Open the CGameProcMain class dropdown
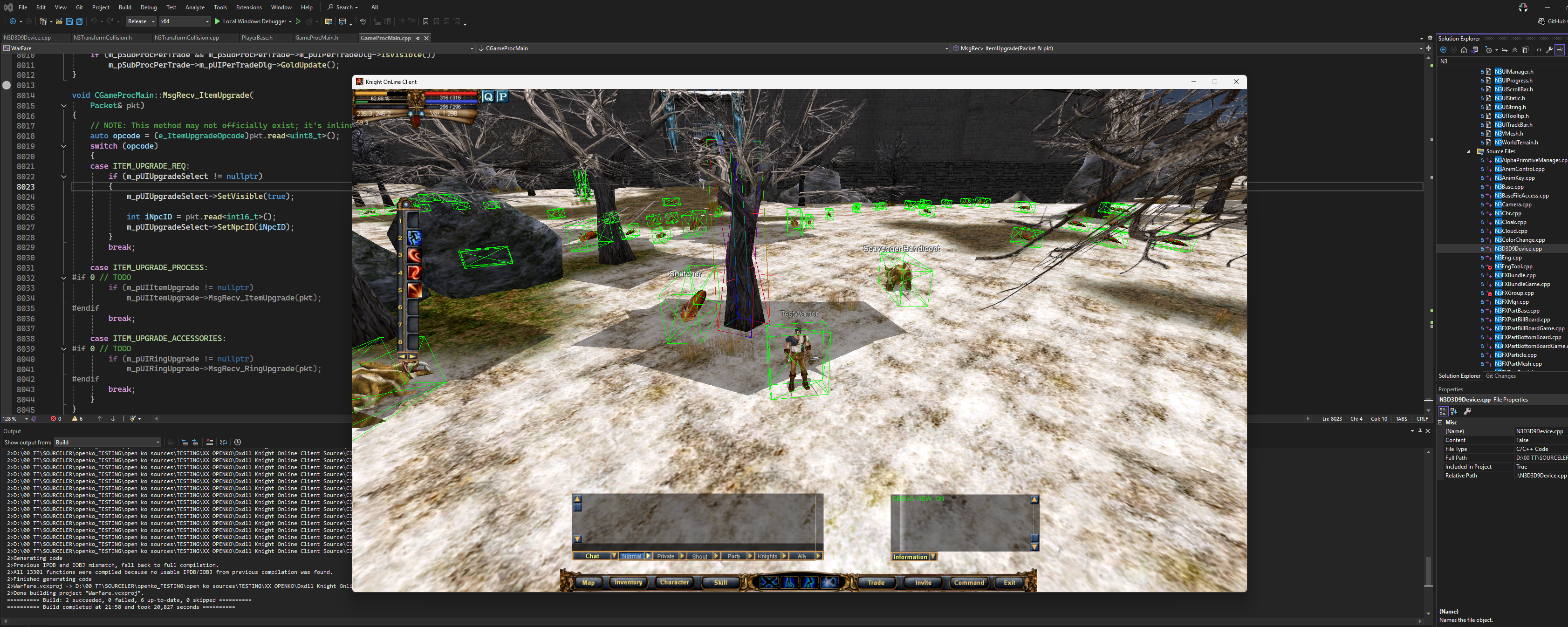 (x=713, y=48)
